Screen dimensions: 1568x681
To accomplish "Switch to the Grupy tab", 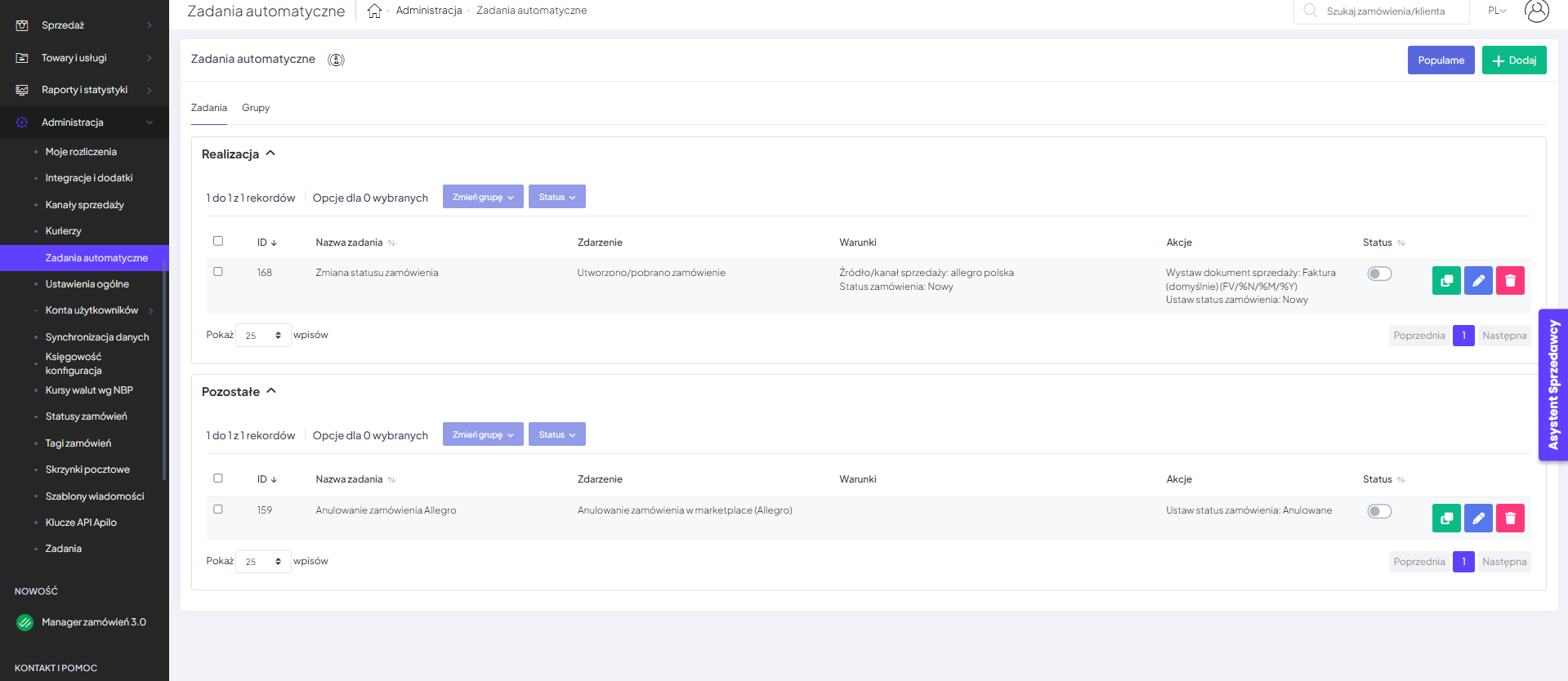I will pos(256,108).
